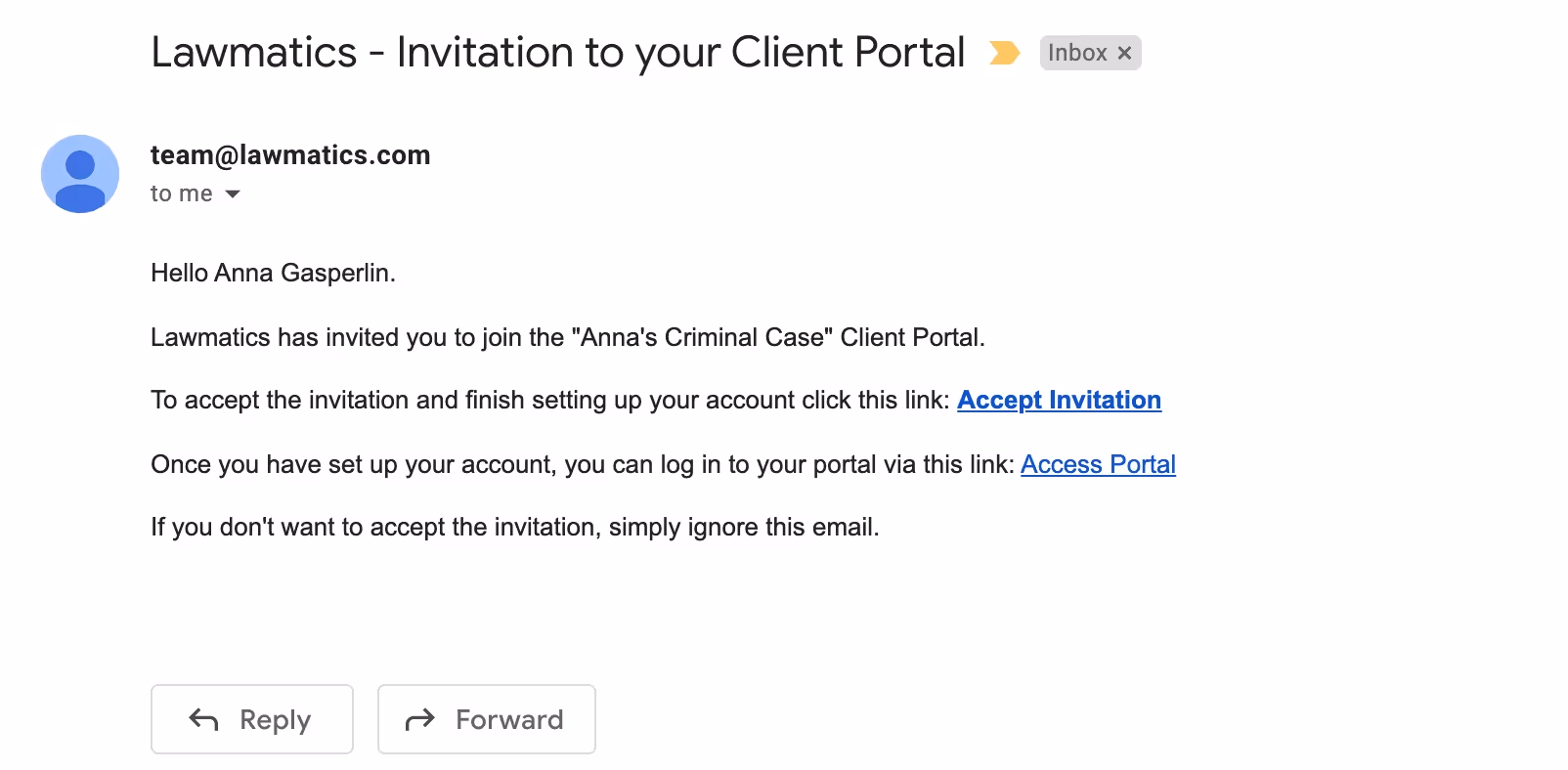
Task: Open the Accept Invitation link
Action: (1059, 400)
